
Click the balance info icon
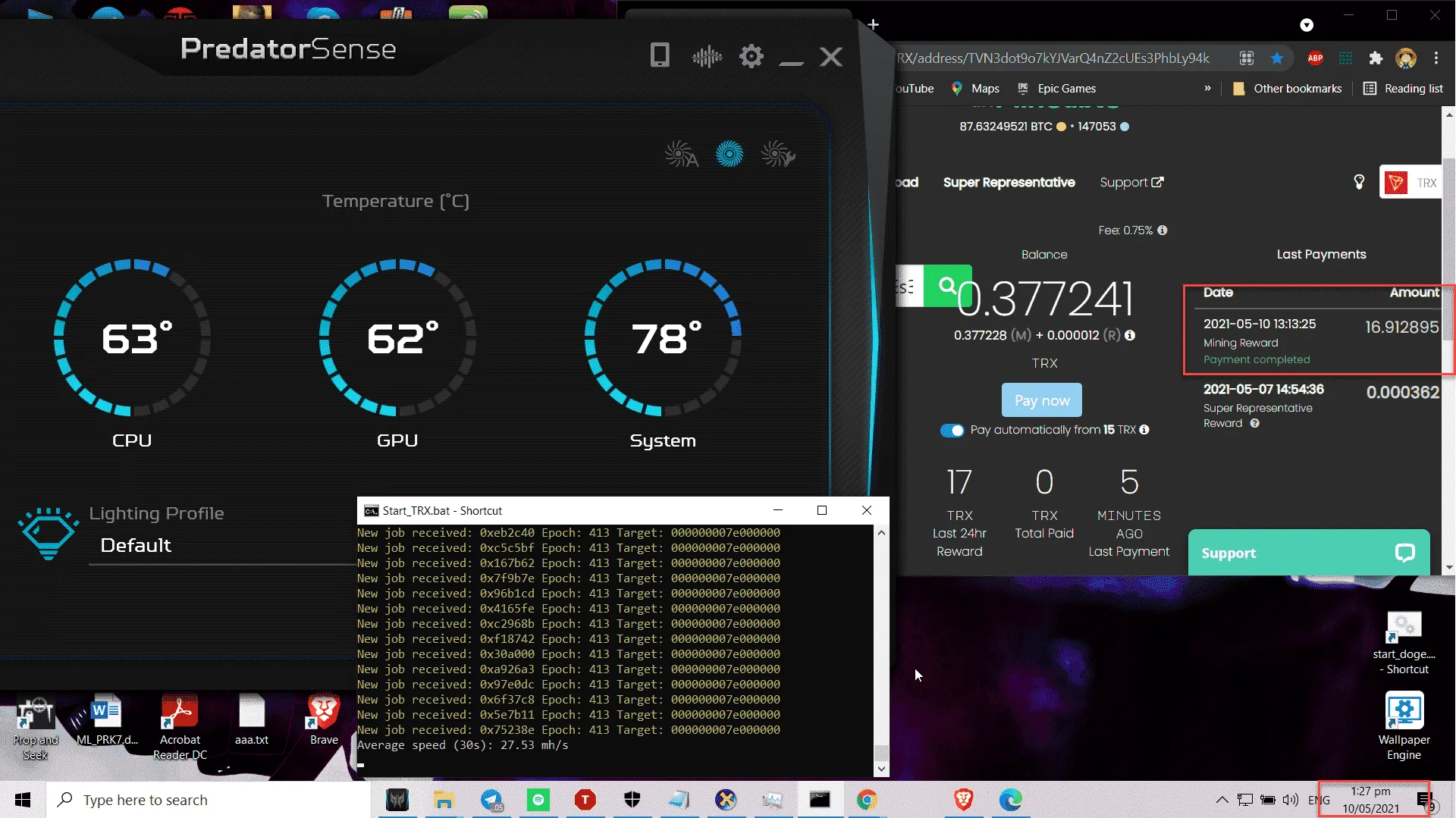pos(1130,335)
